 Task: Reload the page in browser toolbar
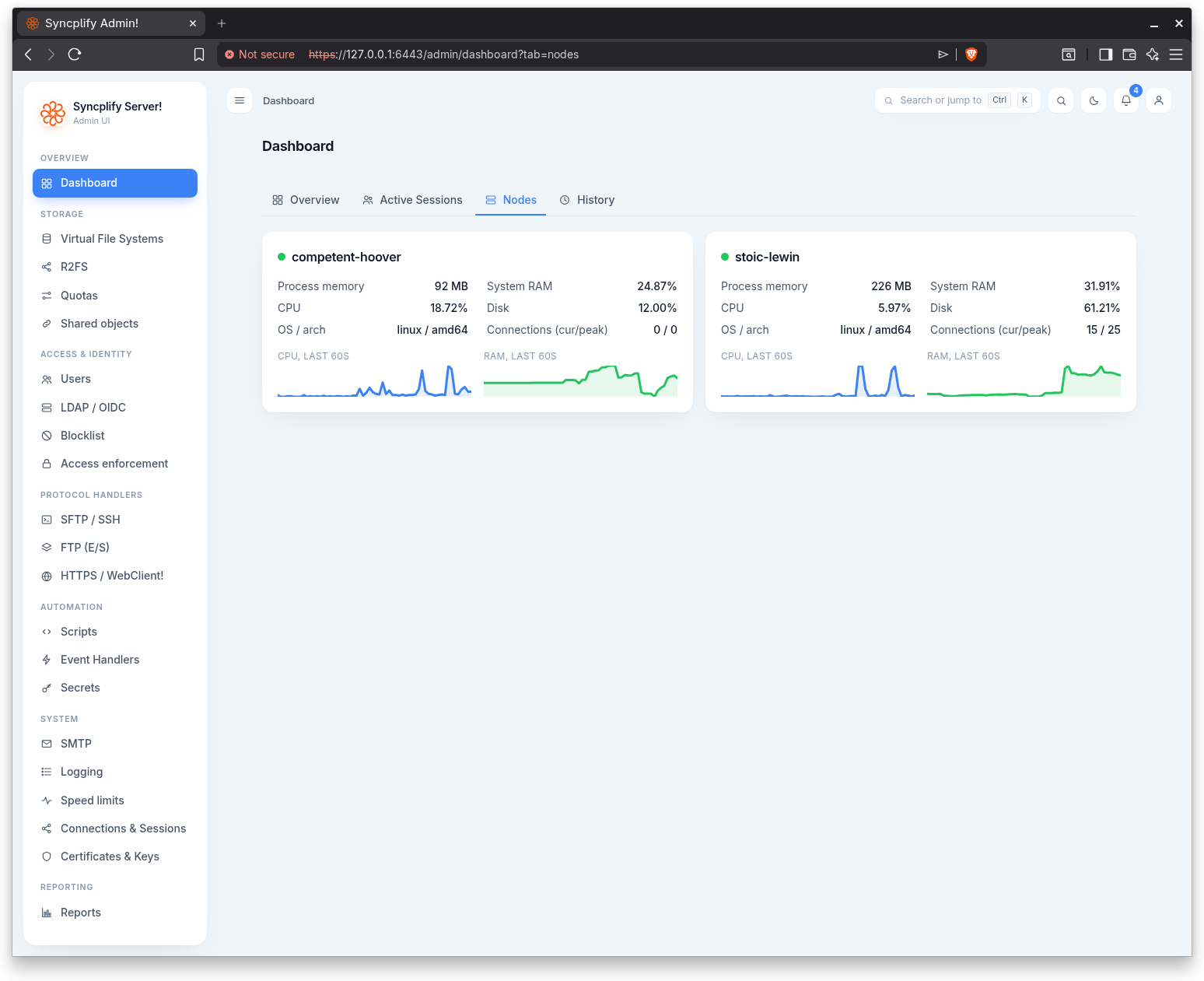point(75,54)
